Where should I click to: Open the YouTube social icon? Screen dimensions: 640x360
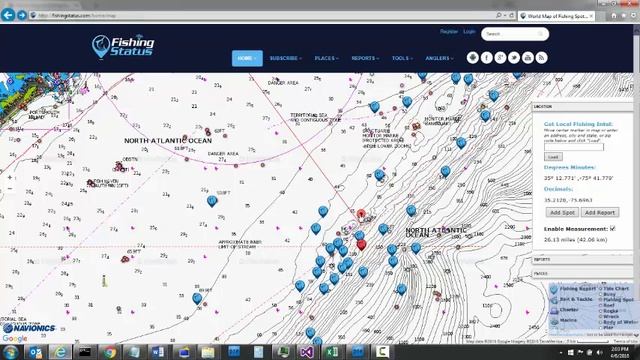pyautogui.click(x=528, y=58)
